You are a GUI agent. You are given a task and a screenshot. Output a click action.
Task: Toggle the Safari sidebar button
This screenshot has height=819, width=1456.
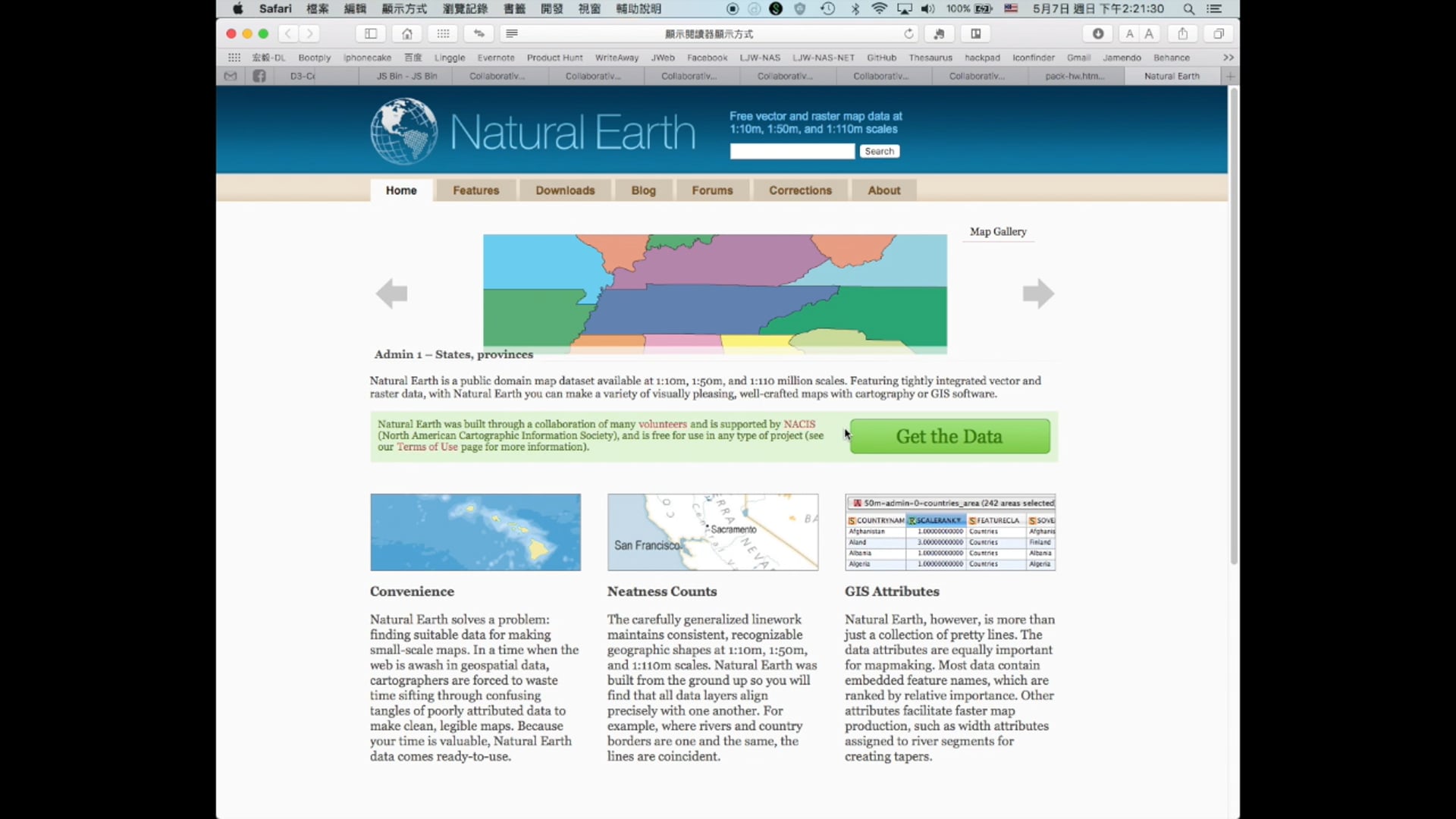click(371, 33)
